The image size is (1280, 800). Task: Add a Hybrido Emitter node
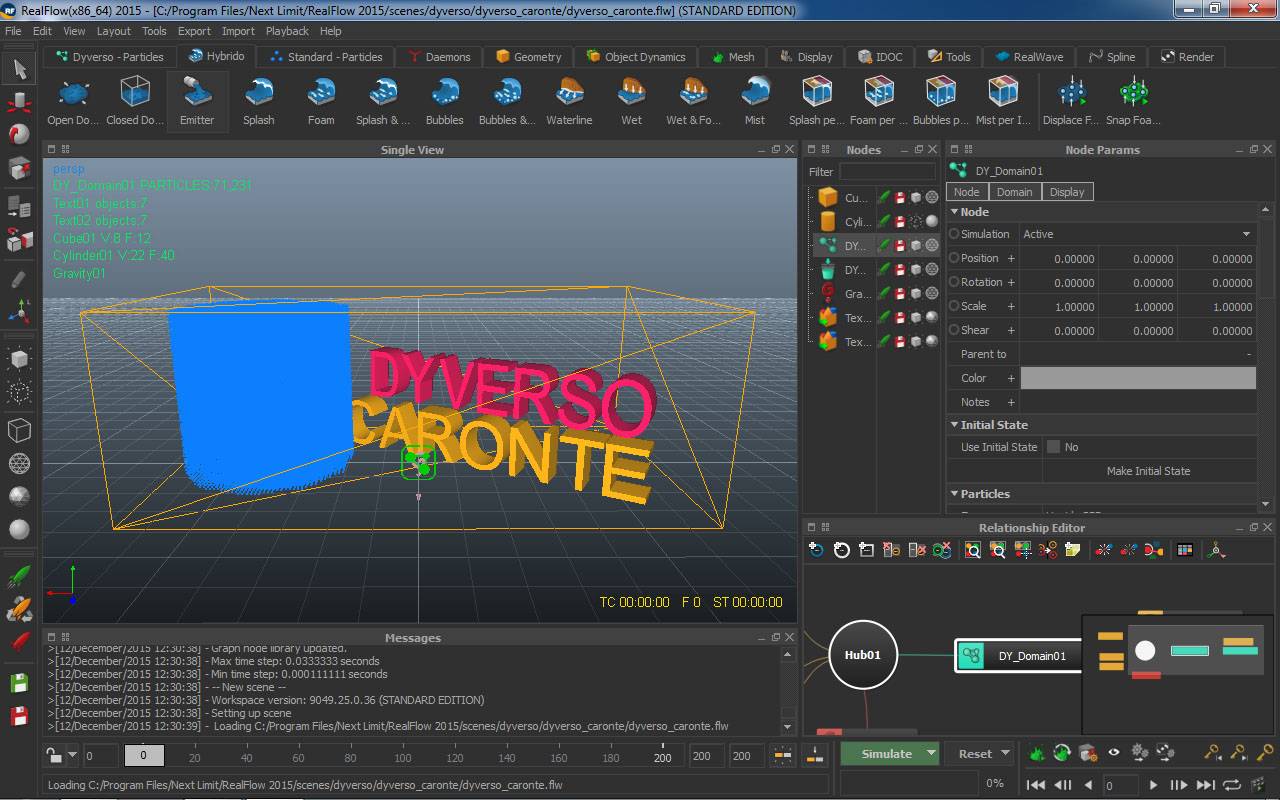(197, 101)
